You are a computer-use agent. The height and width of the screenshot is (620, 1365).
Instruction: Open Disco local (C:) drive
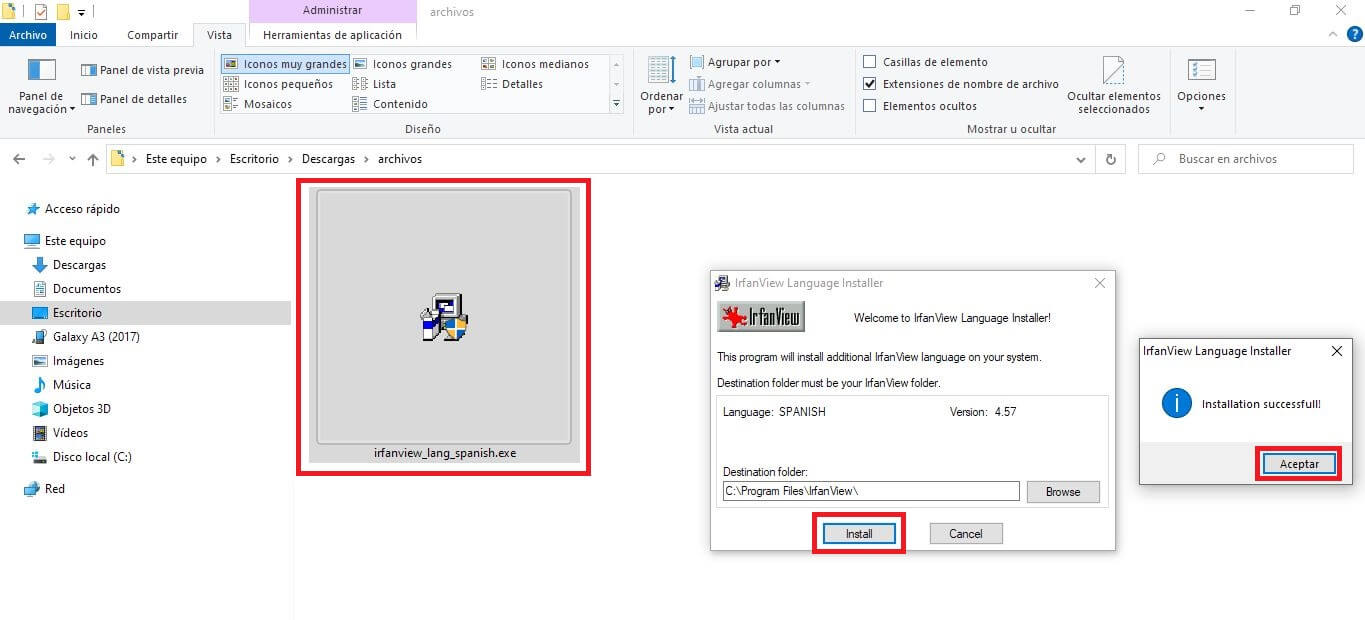tap(92, 457)
